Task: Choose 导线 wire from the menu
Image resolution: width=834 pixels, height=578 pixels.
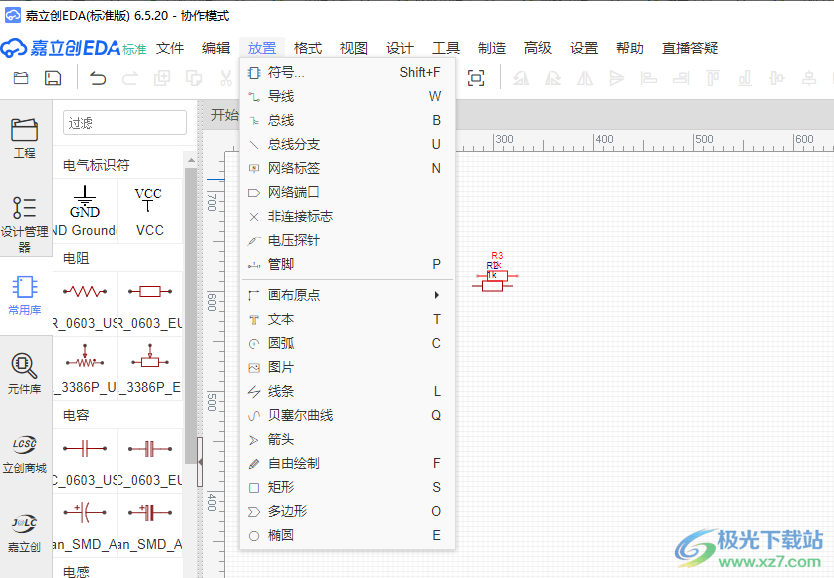Action: [347, 96]
